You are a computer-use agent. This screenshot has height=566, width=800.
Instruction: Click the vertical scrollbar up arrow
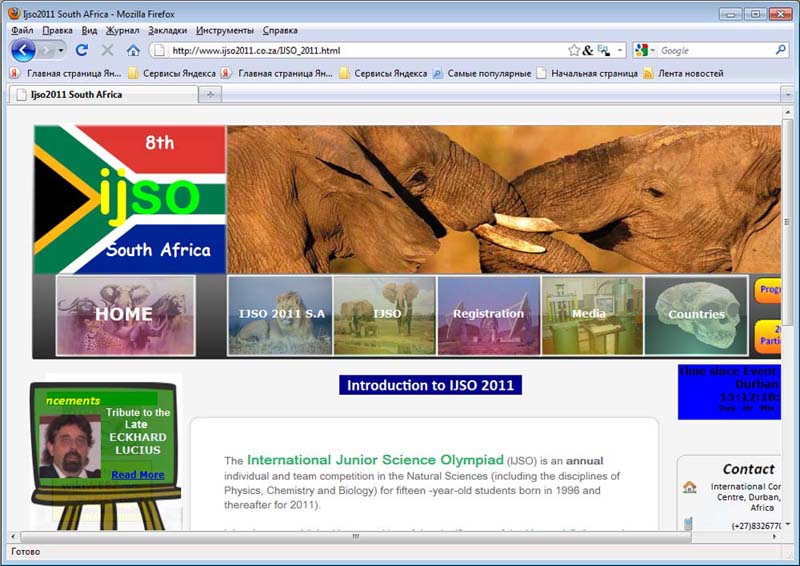pos(788,112)
